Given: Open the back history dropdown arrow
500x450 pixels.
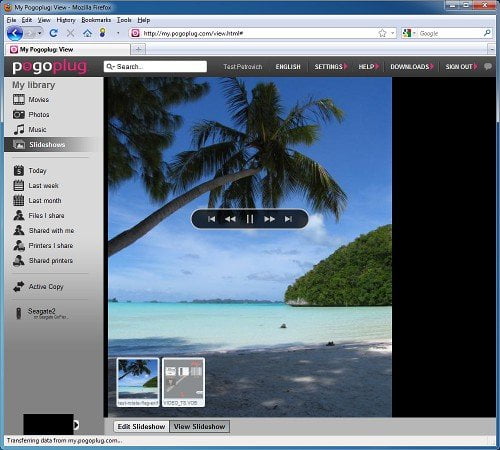Looking at the screenshot, I should point(40,33).
